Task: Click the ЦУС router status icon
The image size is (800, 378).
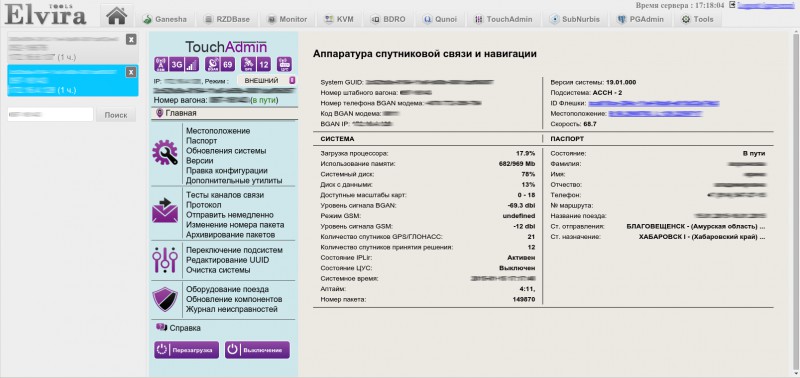Action: click(x=284, y=64)
